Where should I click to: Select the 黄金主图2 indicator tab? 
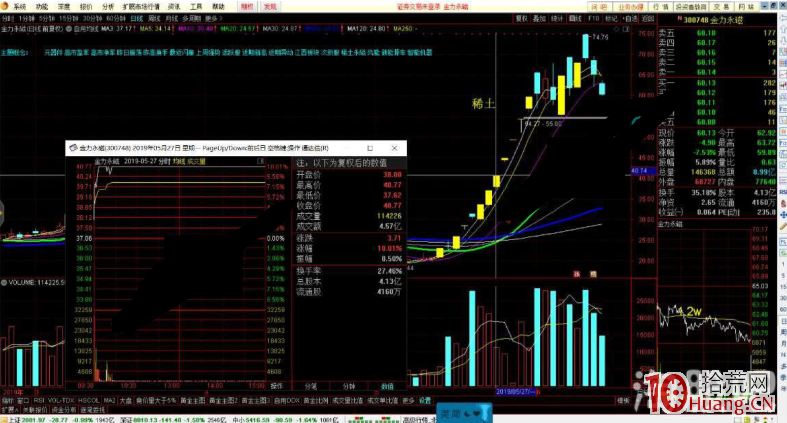[223, 400]
